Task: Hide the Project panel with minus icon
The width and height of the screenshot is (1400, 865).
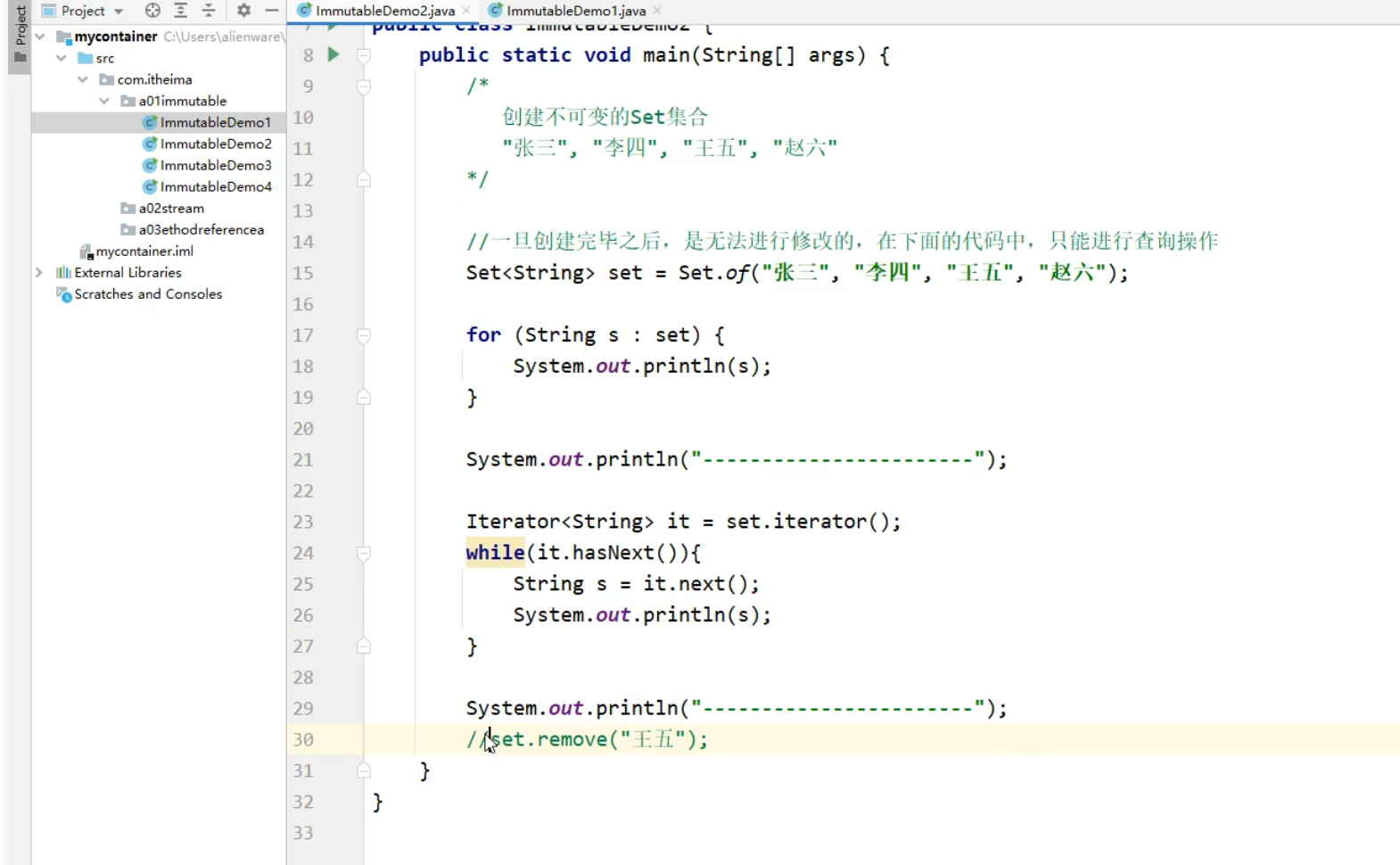Action: 272,11
